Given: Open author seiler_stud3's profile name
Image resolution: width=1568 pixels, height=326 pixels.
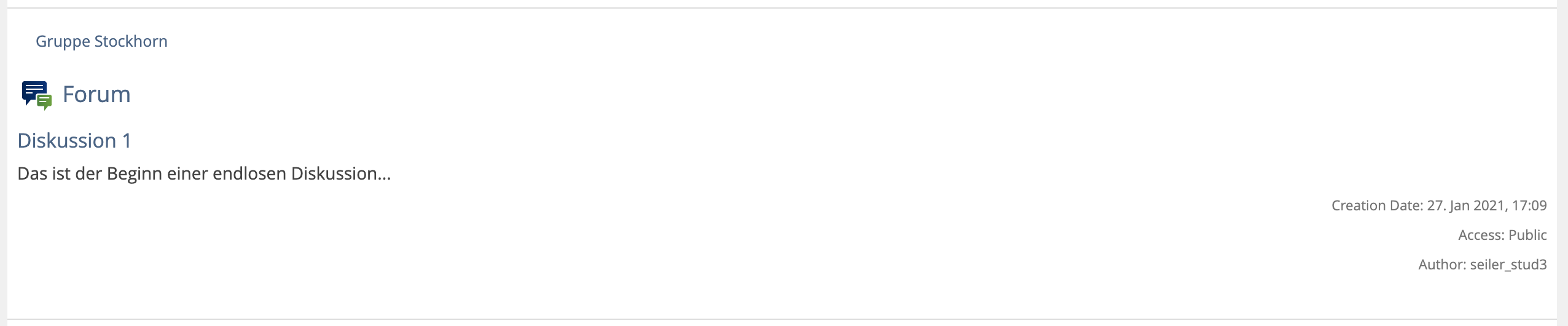Looking at the screenshot, I should [x=1508, y=264].
